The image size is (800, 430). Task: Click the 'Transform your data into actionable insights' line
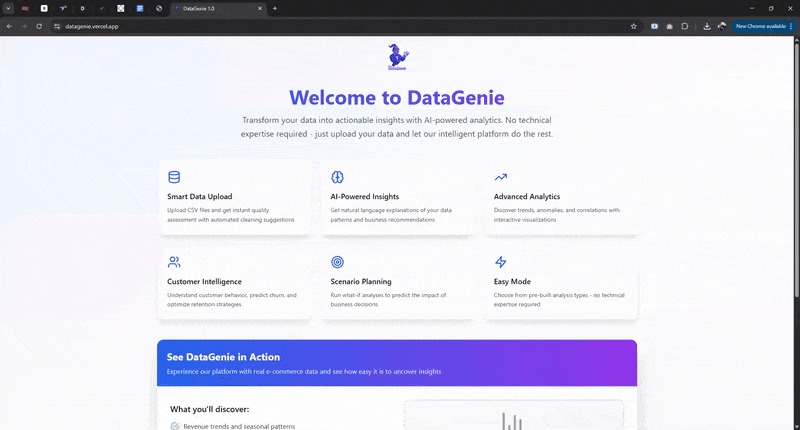tap(397, 120)
